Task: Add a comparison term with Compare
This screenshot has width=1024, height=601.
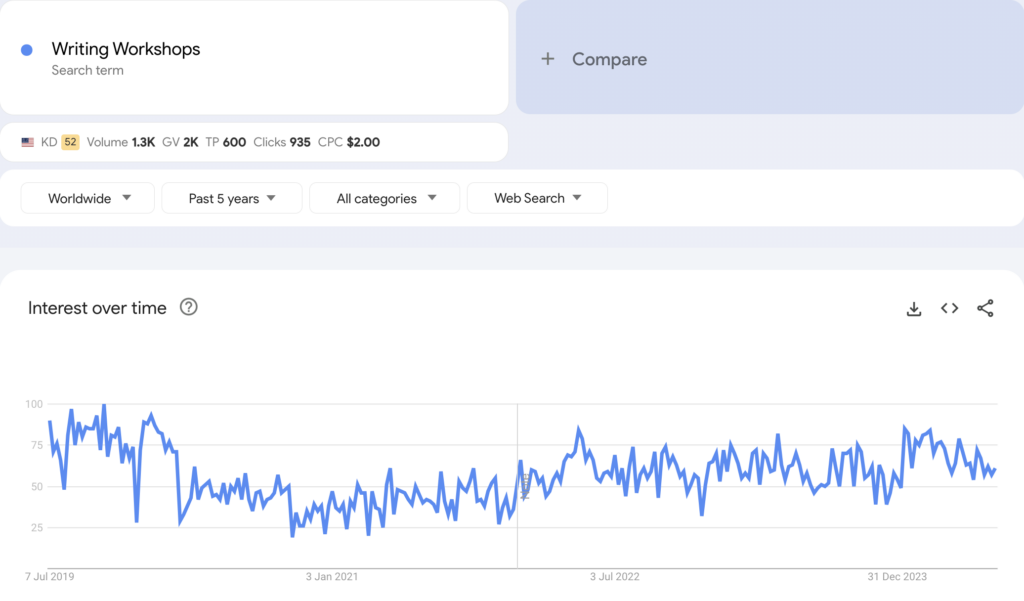Action: (595, 60)
